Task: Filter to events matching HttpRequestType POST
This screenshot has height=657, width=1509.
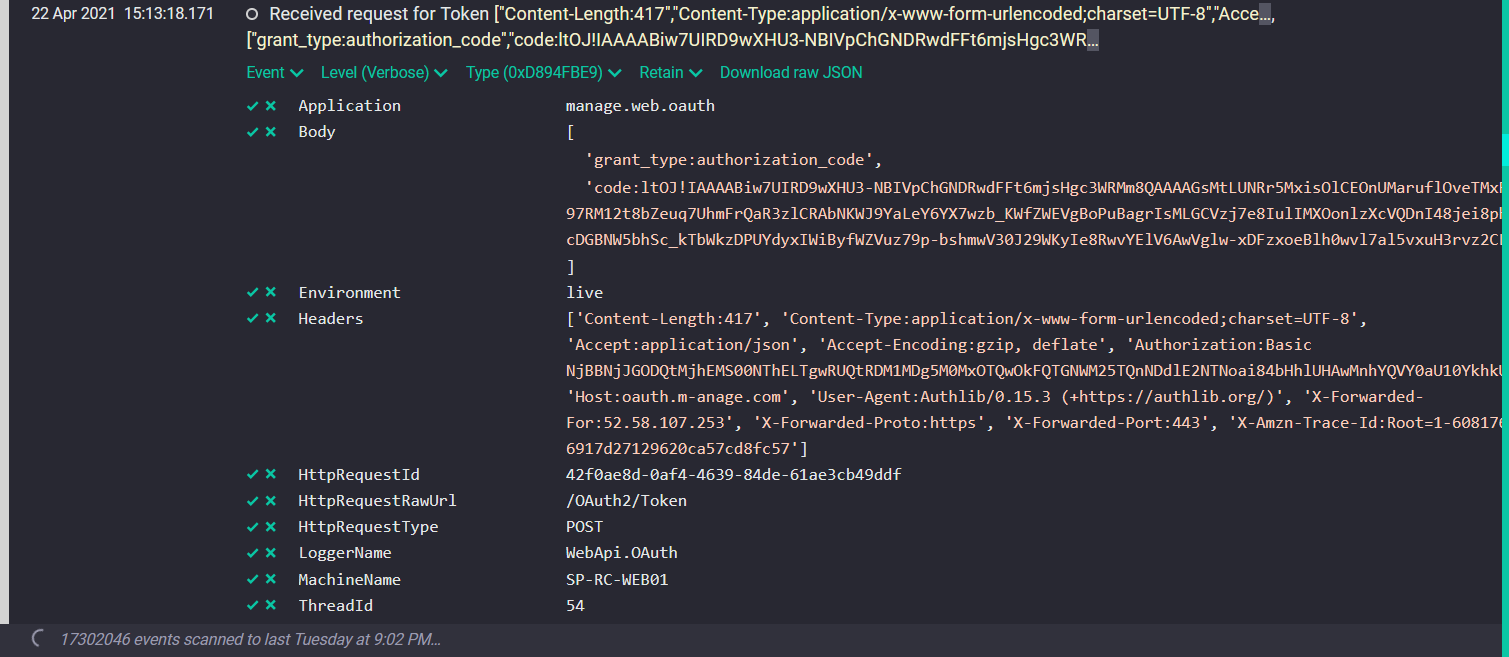Action: tap(252, 526)
